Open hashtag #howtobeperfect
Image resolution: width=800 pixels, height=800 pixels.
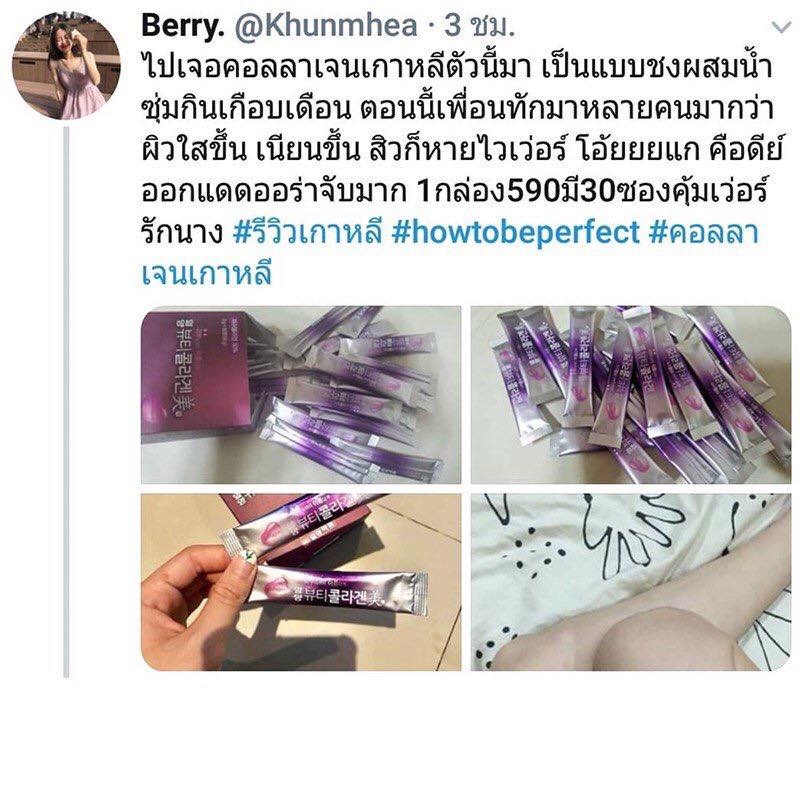coord(515,232)
